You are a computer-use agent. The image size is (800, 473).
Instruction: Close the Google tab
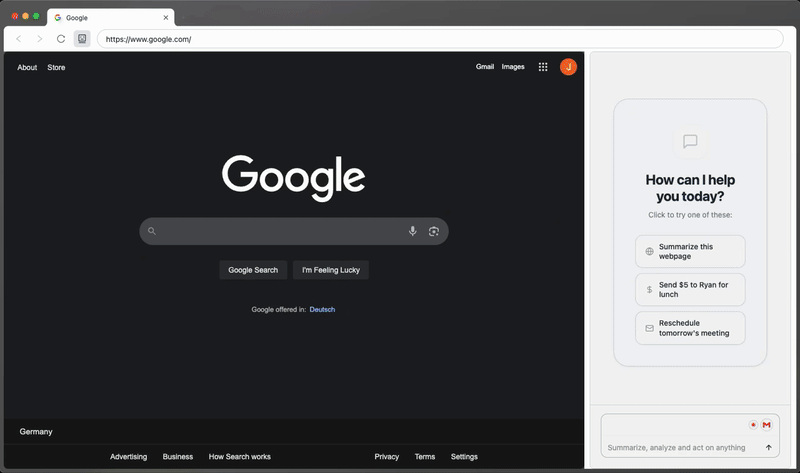166,17
